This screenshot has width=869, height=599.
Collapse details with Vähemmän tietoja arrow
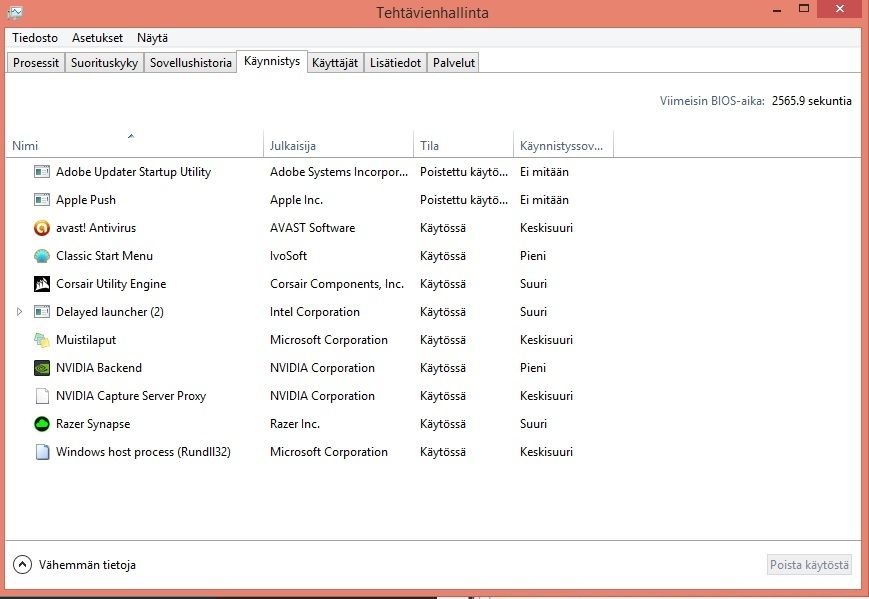click(x=22, y=565)
